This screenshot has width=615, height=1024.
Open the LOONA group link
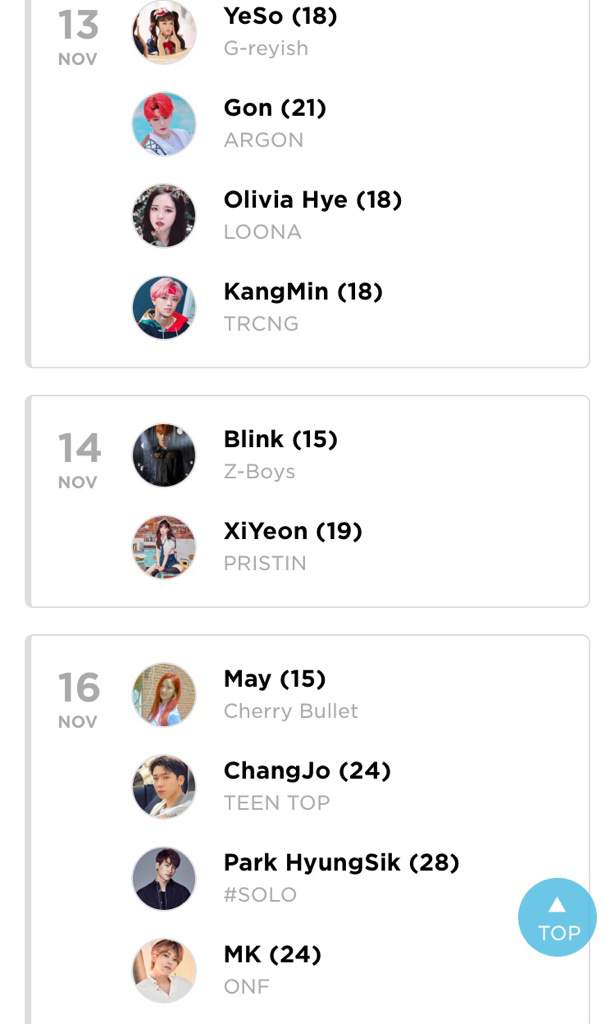click(x=262, y=232)
